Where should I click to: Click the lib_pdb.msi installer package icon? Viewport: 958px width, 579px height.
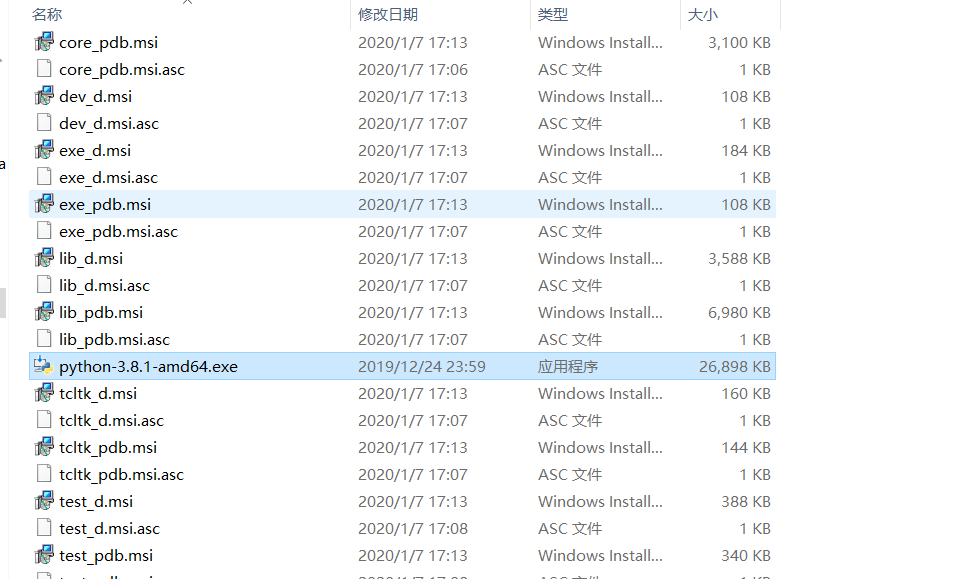click(44, 312)
